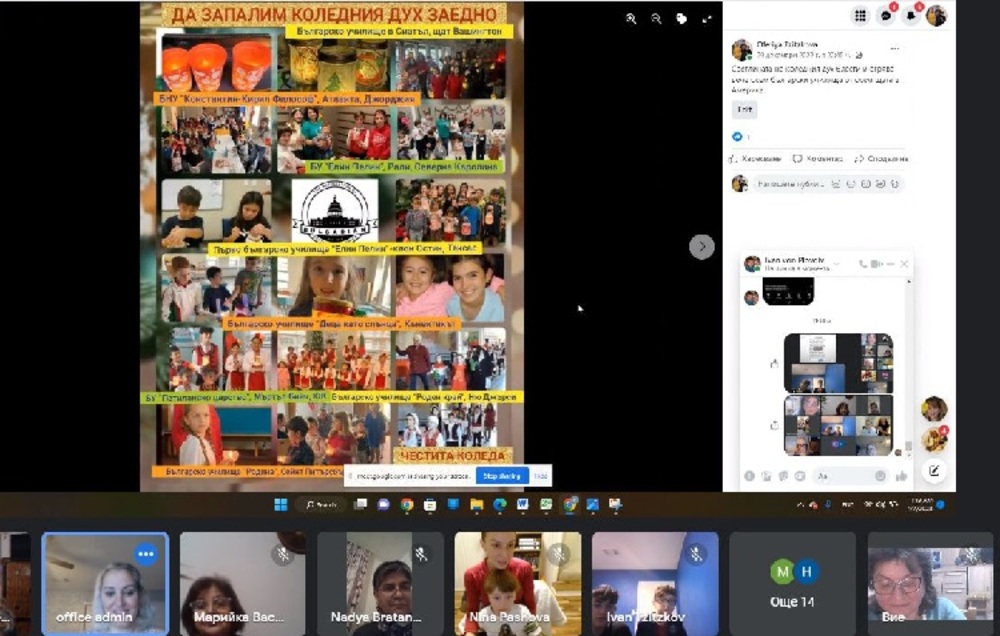This screenshot has width=1000, height=636.
Task: Show the 14 more participants tile
Action: (792, 584)
